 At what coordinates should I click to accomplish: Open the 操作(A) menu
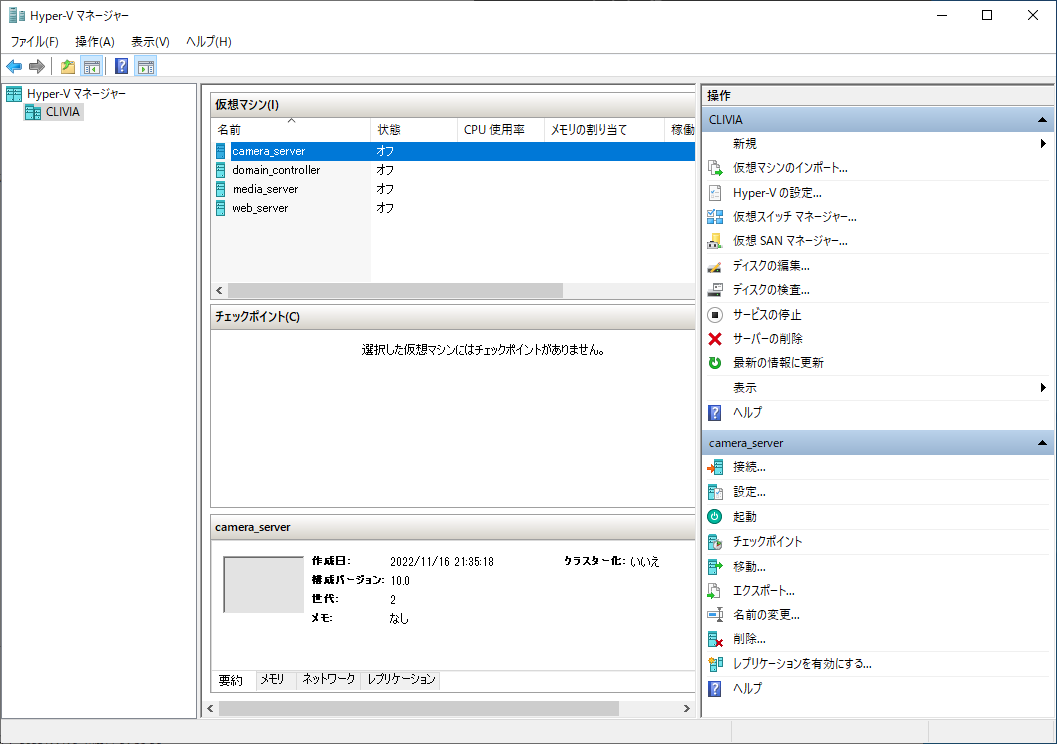tap(95, 42)
